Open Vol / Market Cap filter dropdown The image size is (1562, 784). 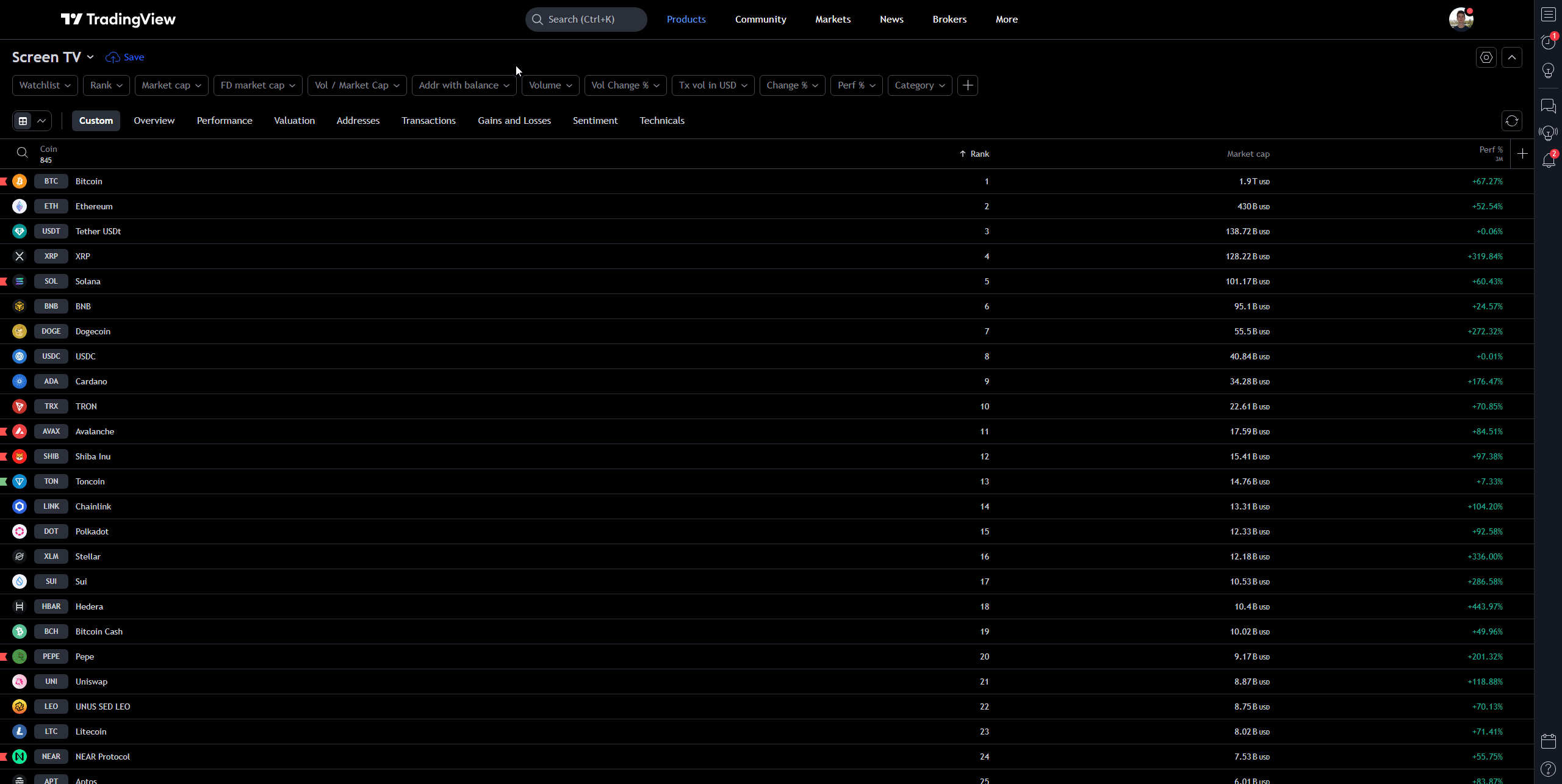point(357,85)
